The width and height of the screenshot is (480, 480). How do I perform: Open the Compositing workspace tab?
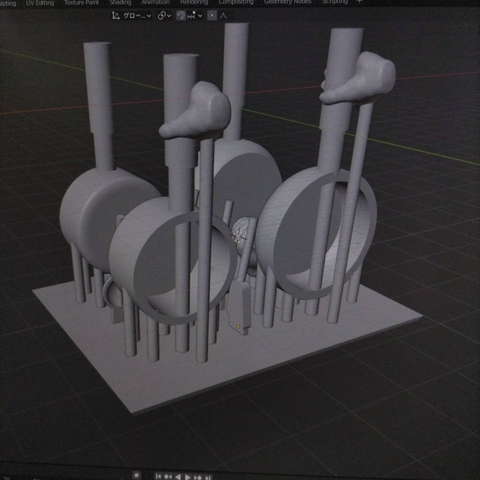click(236, 2)
